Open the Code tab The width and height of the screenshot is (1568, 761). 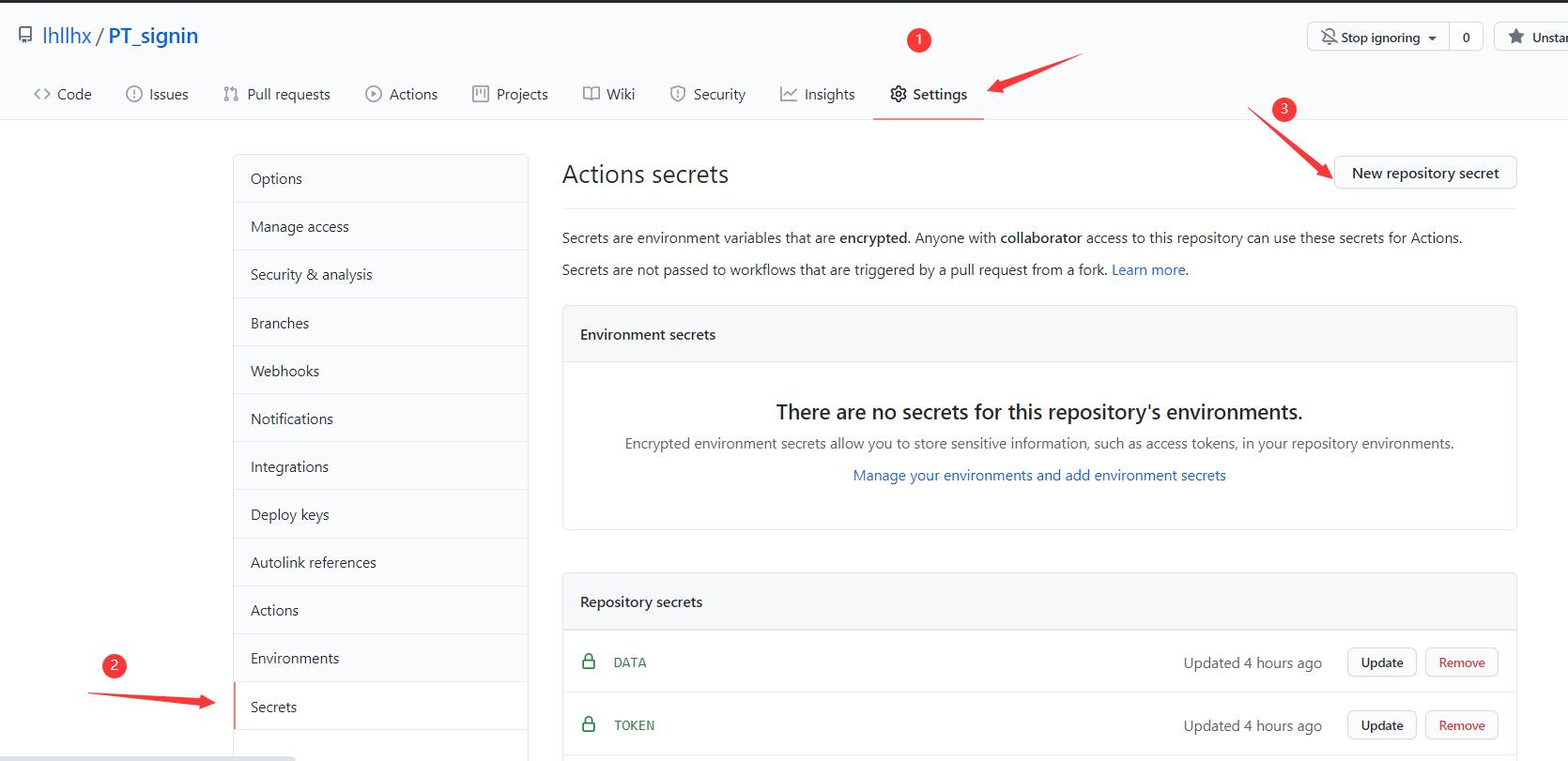(x=63, y=94)
